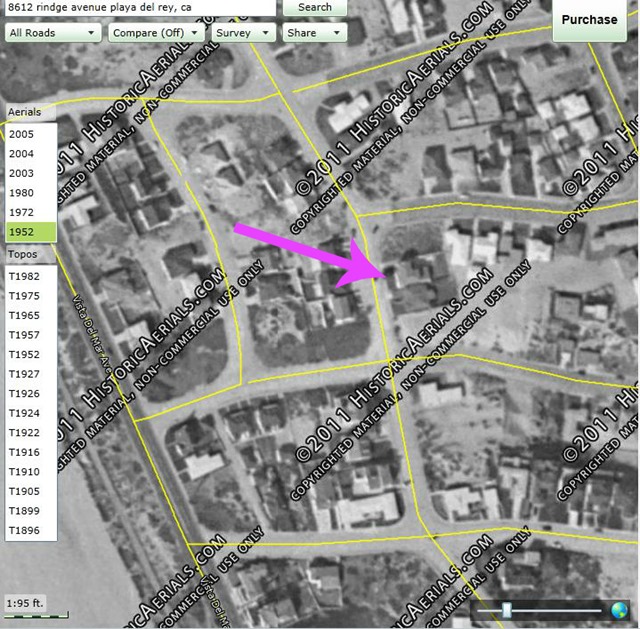
Task: Open the Compare (Off) dropdown
Action: (156, 33)
